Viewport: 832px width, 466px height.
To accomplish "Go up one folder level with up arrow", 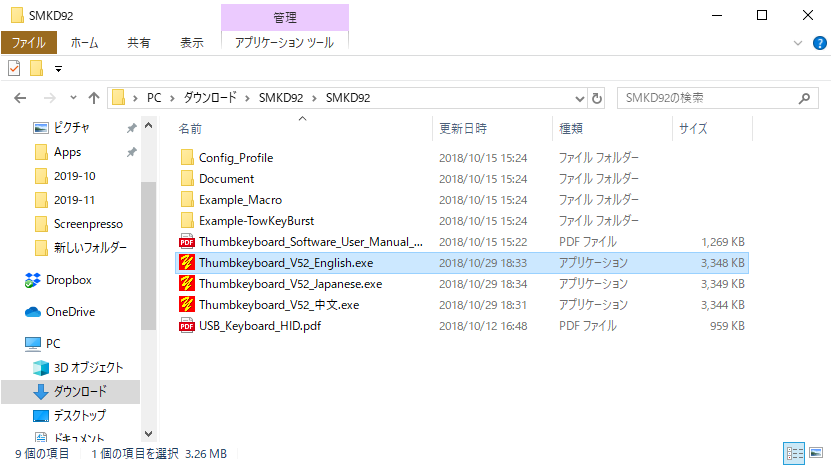I will (94, 98).
